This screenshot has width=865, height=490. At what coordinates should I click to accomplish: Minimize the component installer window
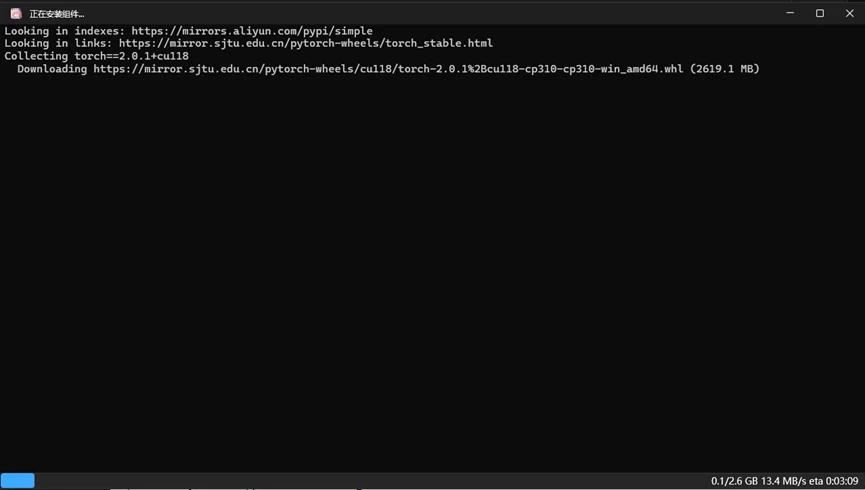pyautogui.click(x=790, y=13)
